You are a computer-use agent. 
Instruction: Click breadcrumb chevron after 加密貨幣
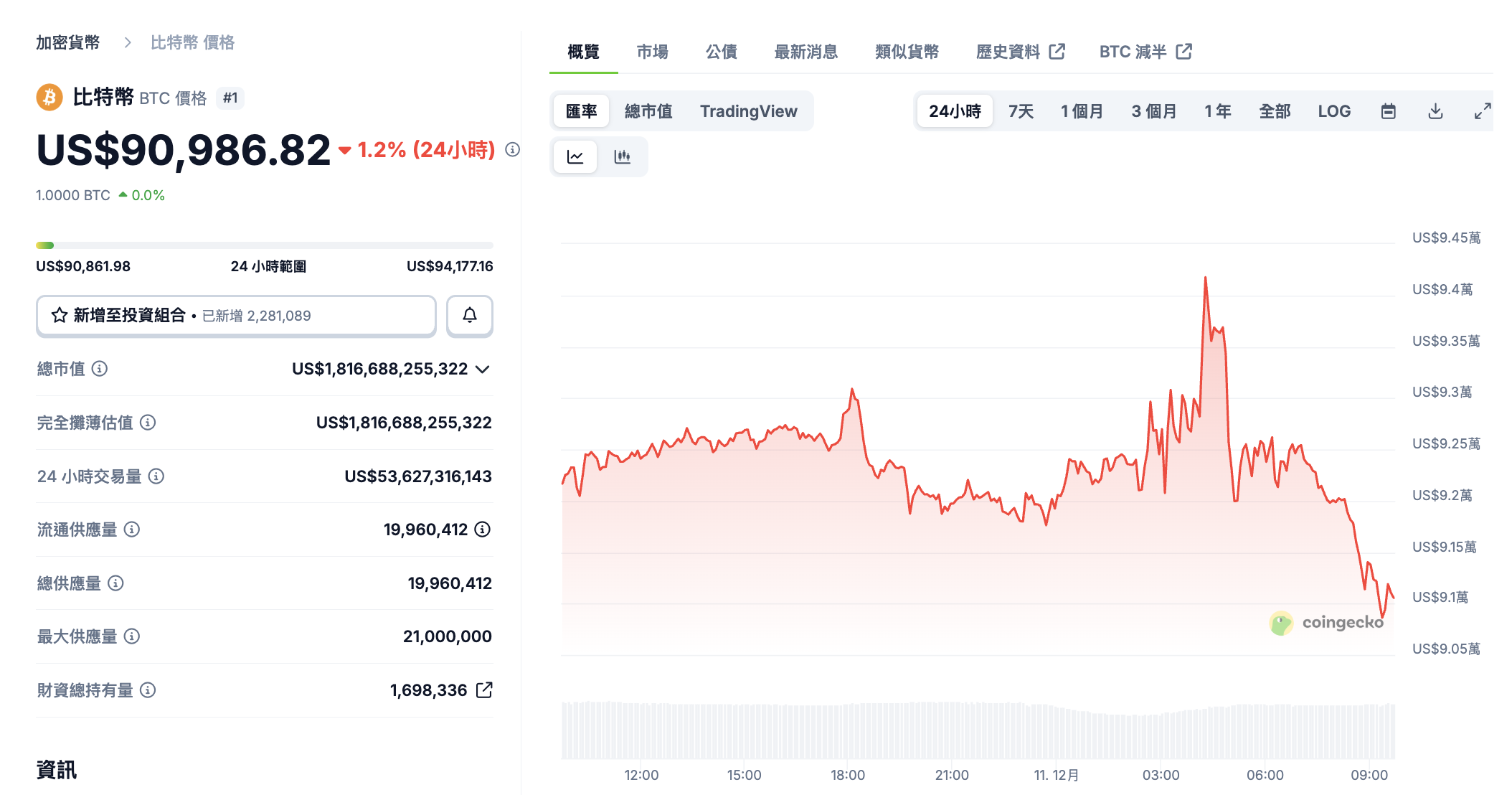click(128, 43)
